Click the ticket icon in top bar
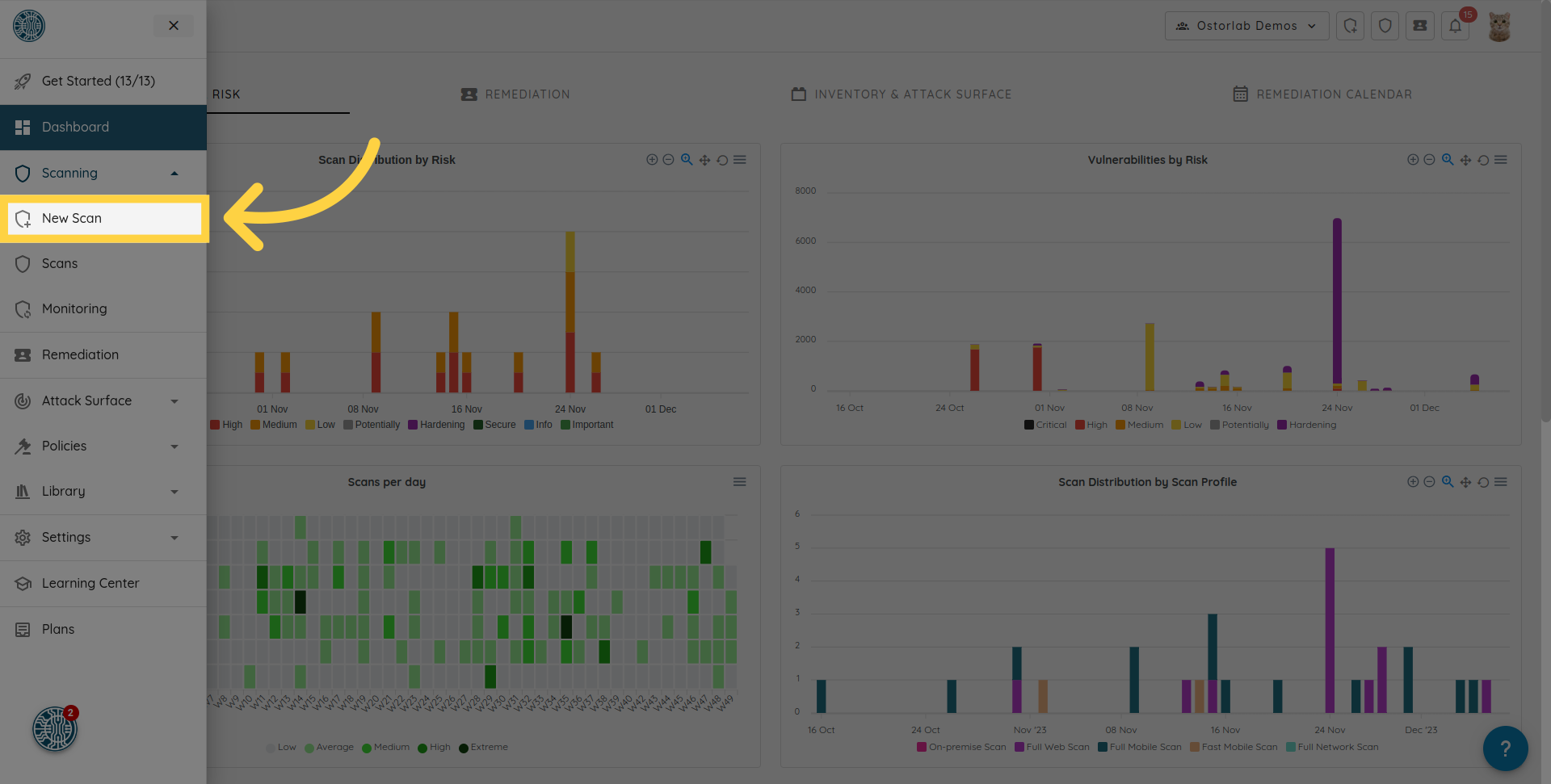 [x=1419, y=26]
